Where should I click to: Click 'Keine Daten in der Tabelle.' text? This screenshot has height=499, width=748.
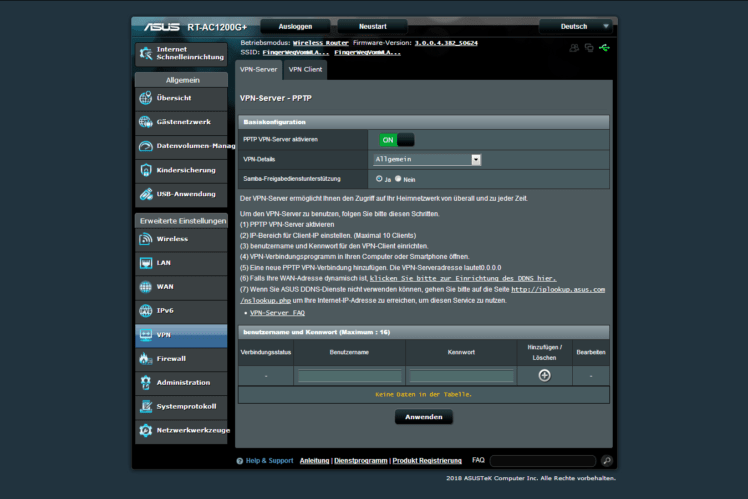pyautogui.click(x=424, y=395)
